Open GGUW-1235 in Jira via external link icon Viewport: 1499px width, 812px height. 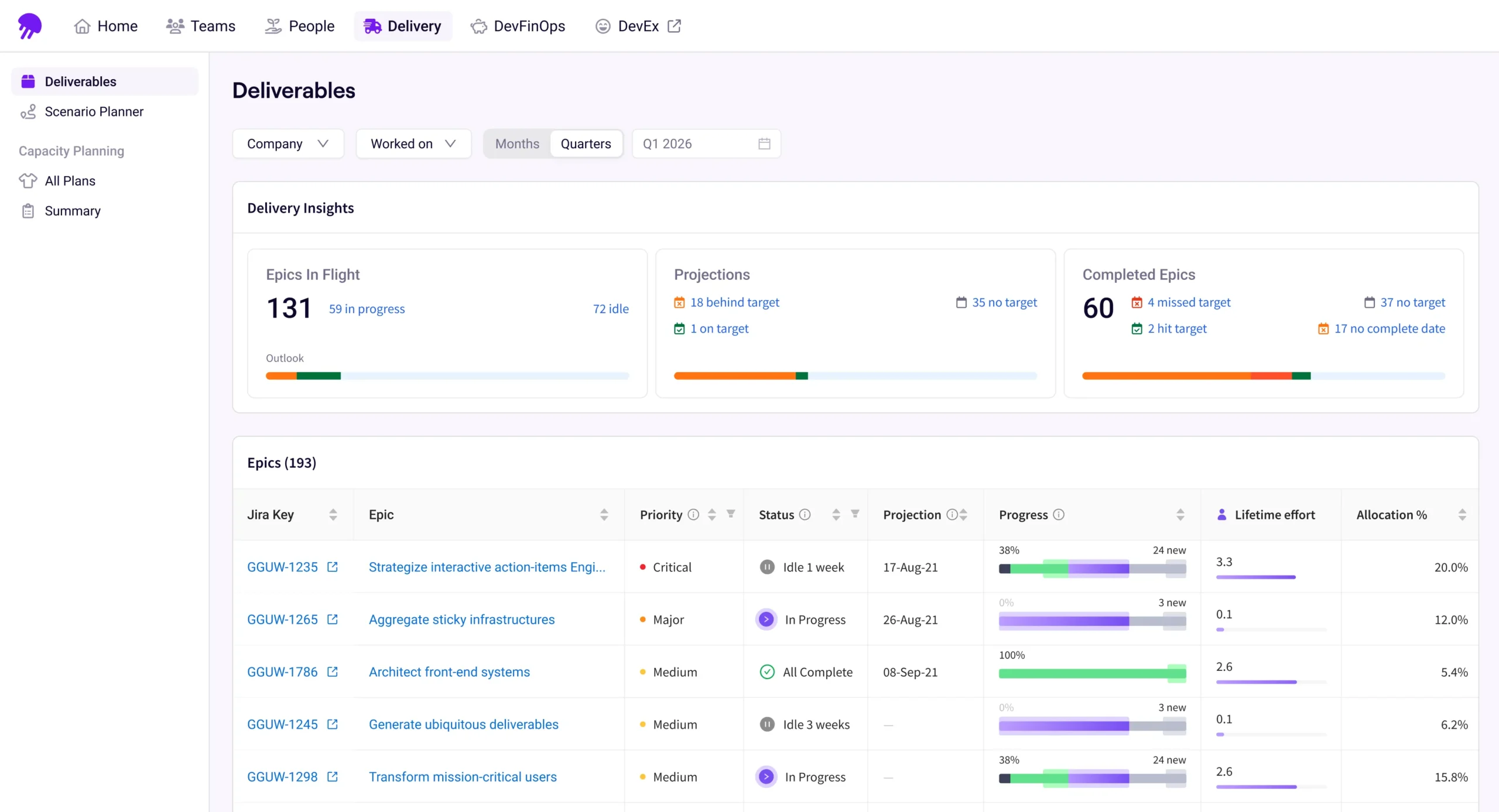(x=332, y=567)
